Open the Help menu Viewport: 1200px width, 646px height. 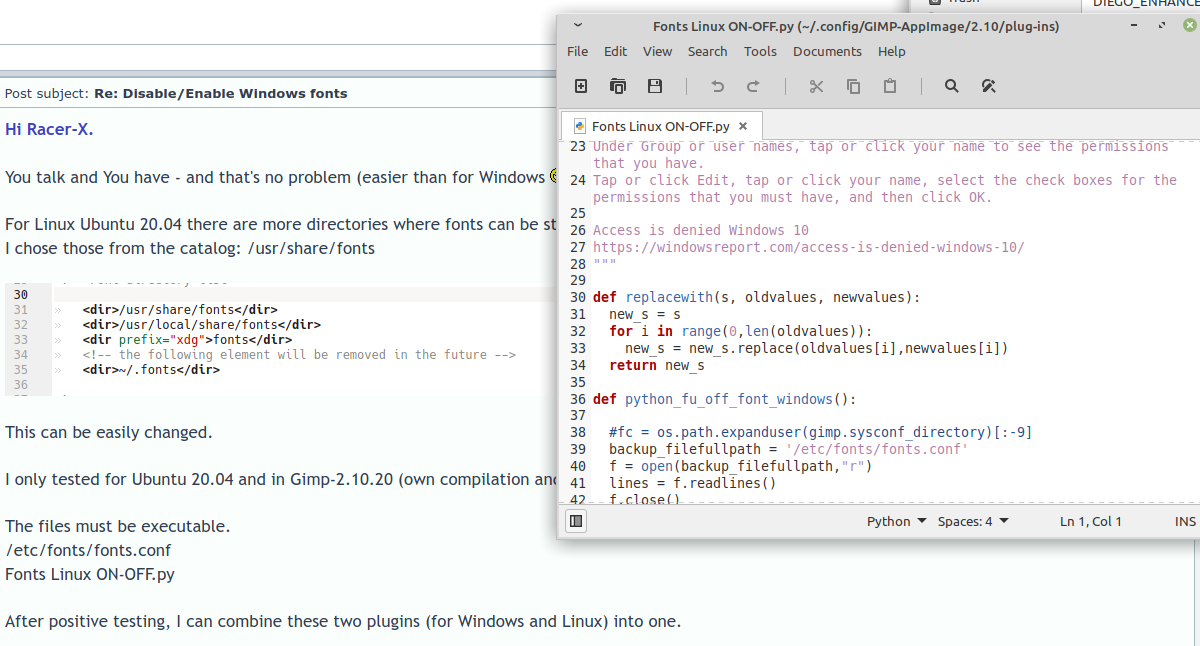pyautogui.click(x=892, y=51)
